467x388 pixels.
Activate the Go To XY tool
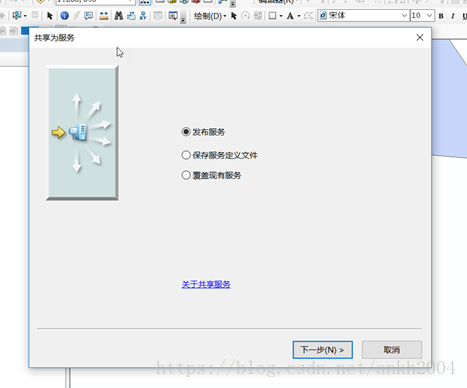point(143,16)
